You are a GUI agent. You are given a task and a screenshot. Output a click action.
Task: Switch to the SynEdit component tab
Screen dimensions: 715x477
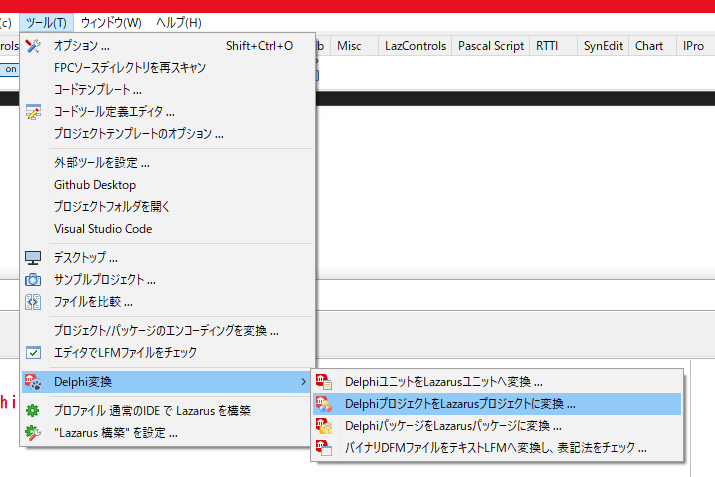(603, 46)
